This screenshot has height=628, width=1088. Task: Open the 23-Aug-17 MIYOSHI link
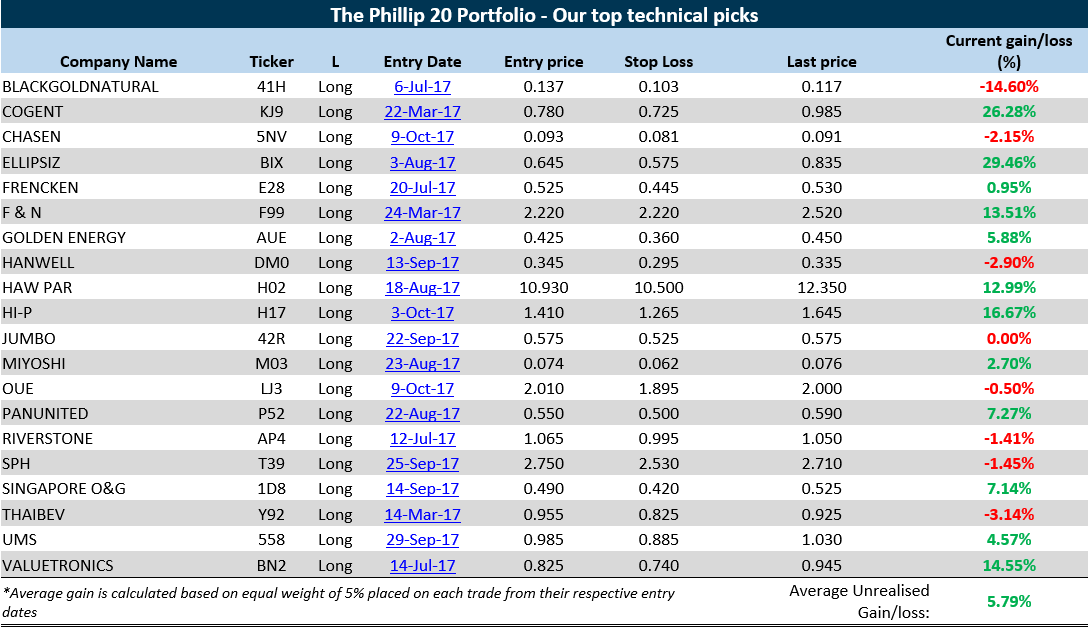pyautogui.click(x=422, y=364)
